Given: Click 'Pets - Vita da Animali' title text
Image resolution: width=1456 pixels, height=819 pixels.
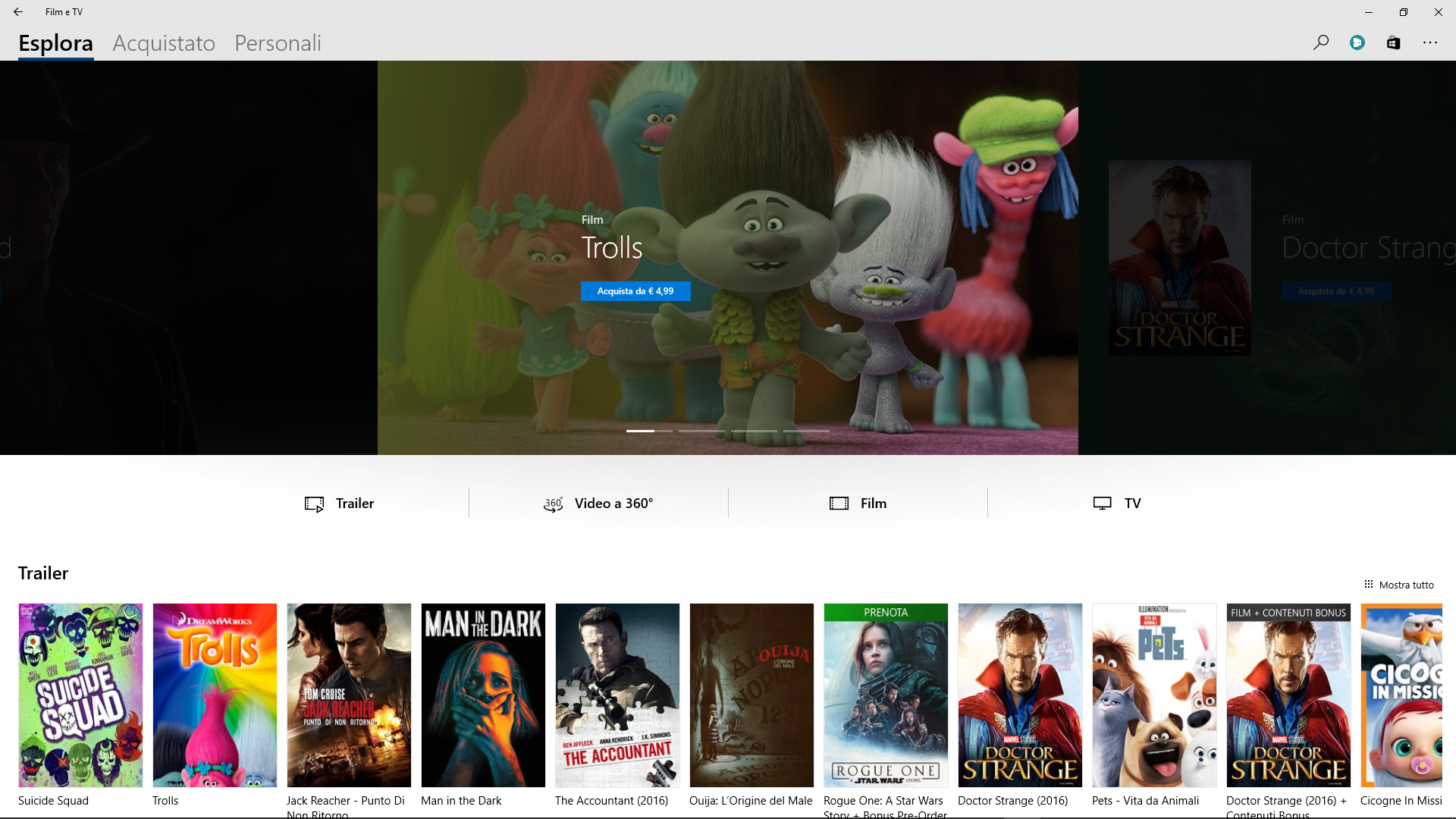Looking at the screenshot, I should [x=1145, y=801].
